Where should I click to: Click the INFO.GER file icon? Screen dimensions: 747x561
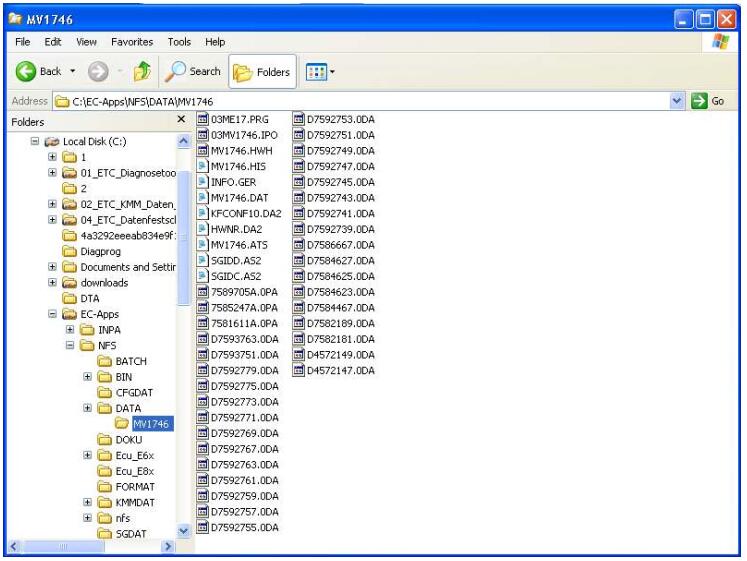[x=203, y=182]
